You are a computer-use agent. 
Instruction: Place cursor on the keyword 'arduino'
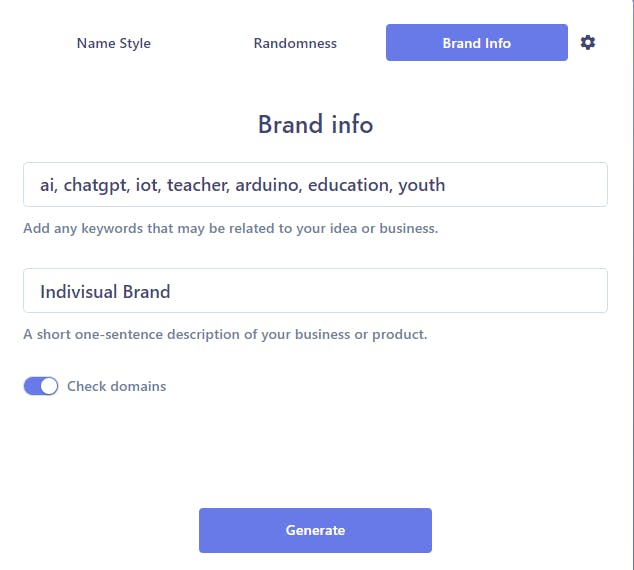tap(267, 185)
